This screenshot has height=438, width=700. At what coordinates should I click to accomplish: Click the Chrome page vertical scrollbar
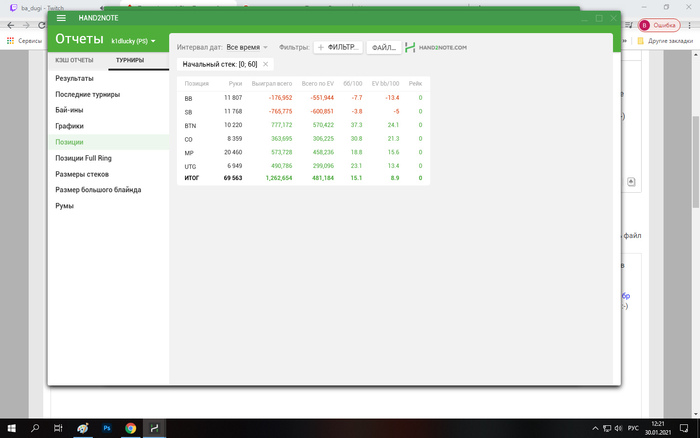coord(696,162)
